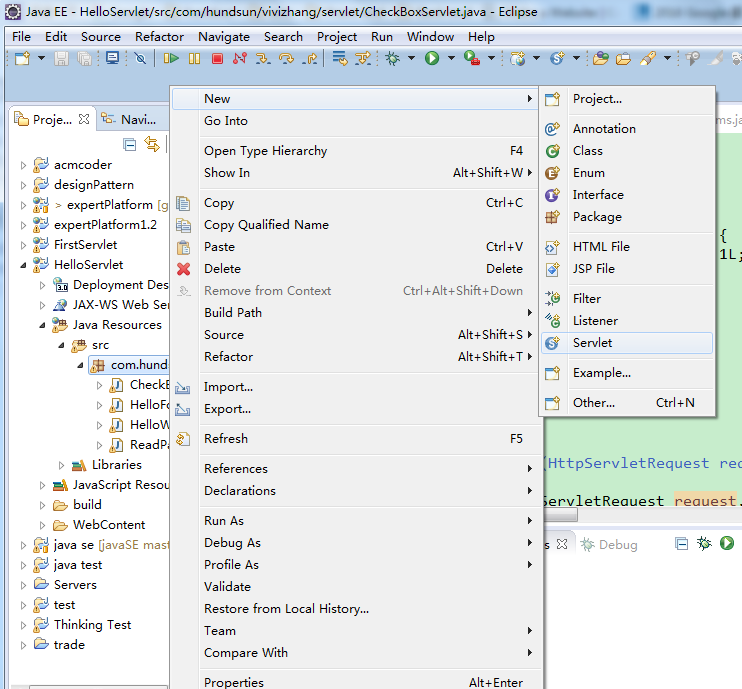Choose JSP File in the New submenu
Image resolution: width=742 pixels, height=689 pixels.
(x=627, y=269)
